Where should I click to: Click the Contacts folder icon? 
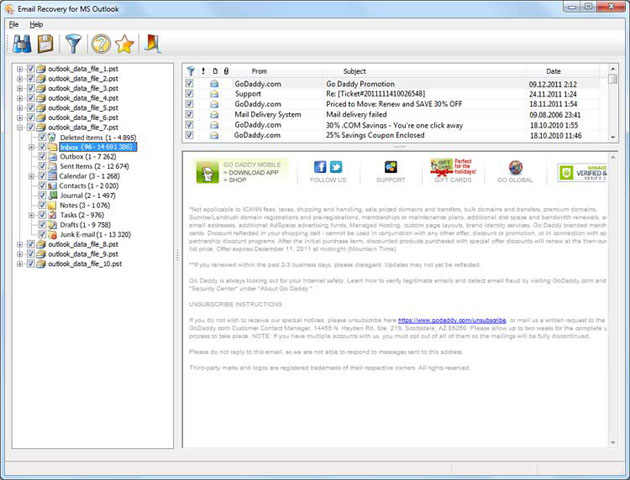pyautogui.click(x=52, y=186)
